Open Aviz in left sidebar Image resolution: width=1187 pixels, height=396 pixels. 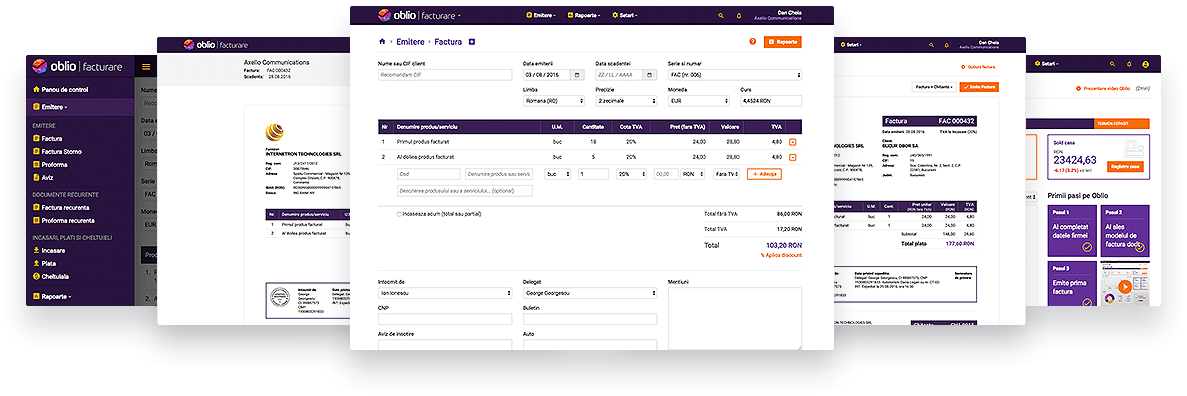pyautogui.click(x=44, y=177)
